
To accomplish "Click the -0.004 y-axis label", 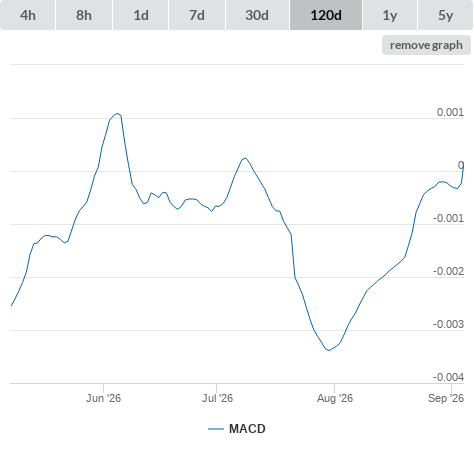I will pyautogui.click(x=448, y=377).
